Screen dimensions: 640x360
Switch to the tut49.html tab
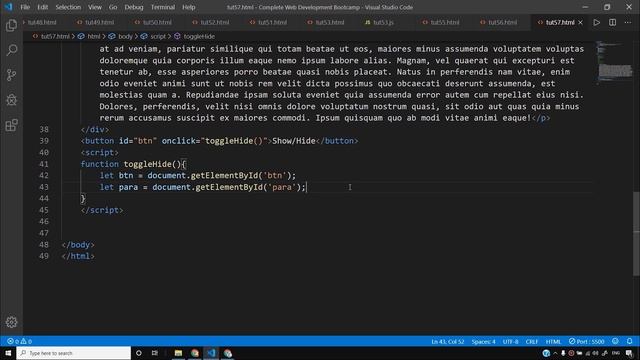pyautogui.click(x=99, y=22)
